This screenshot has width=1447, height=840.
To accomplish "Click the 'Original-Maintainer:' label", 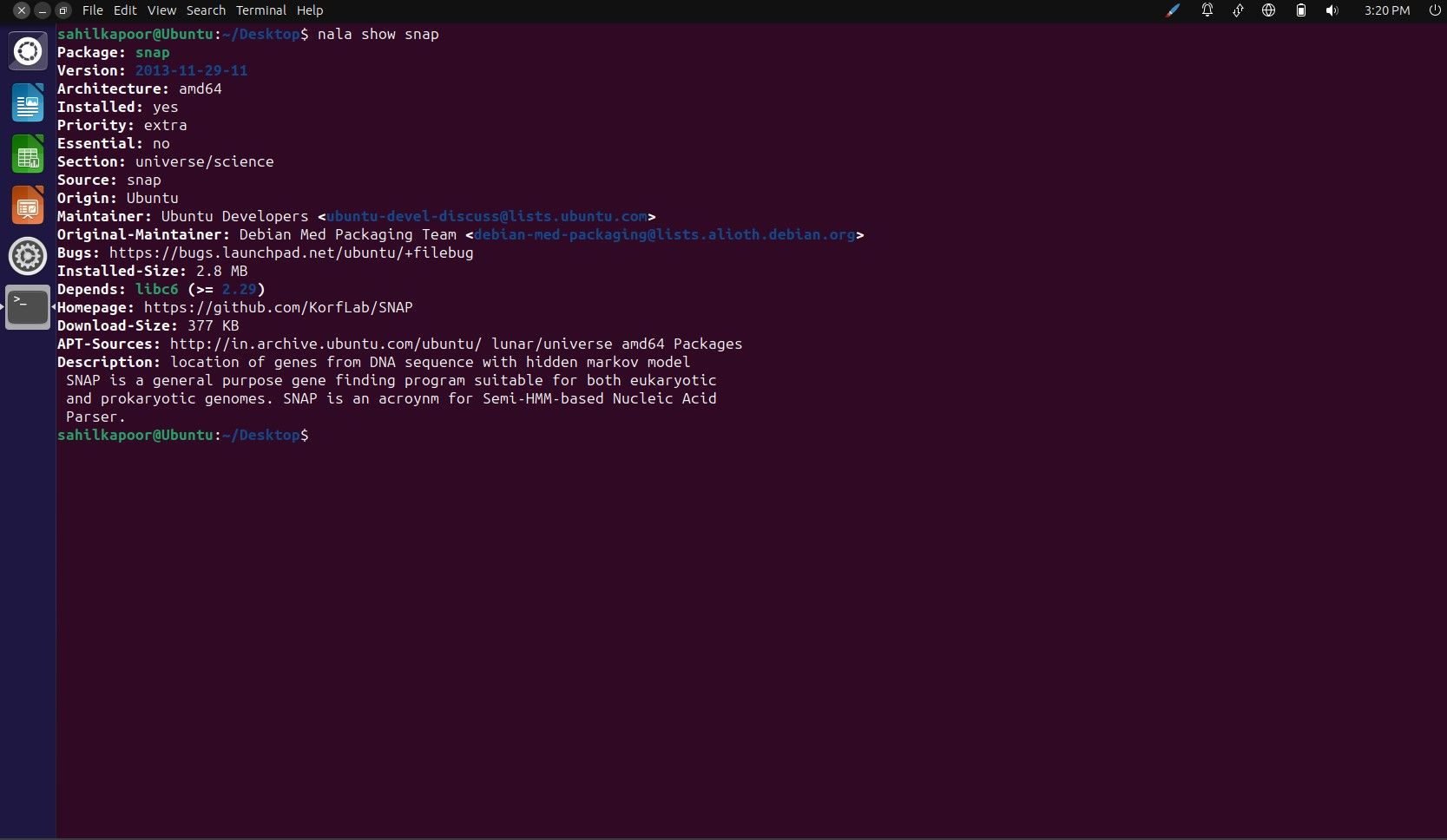I will pyautogui.click(x=144, y=234).
